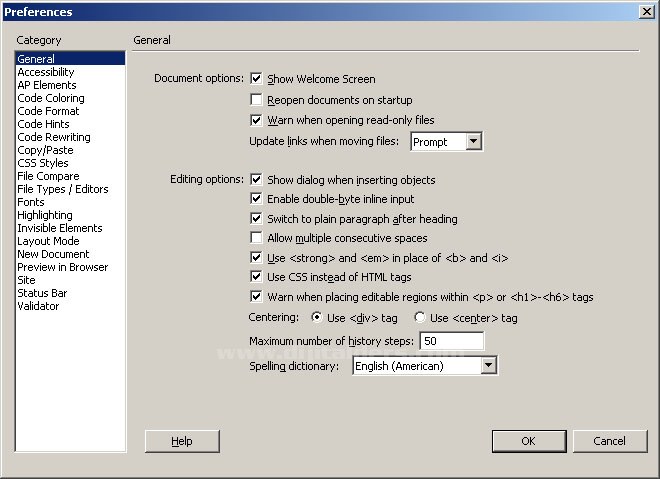Expand the Spelling dictionary dropdown
The height and width of the screenshot is (479, 660).
488,366
